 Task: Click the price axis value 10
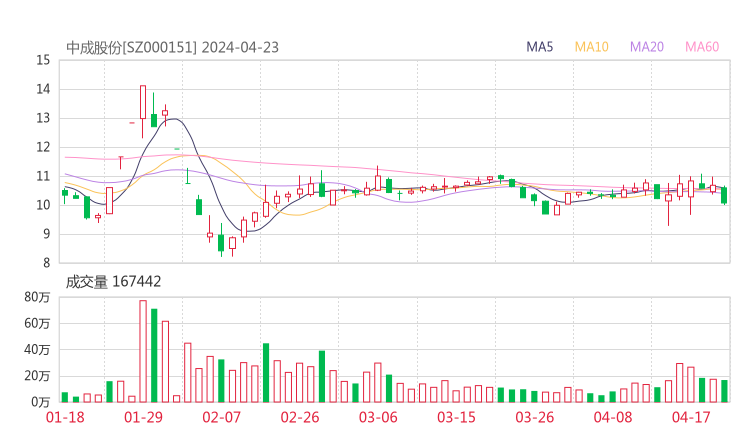(43, 205)
